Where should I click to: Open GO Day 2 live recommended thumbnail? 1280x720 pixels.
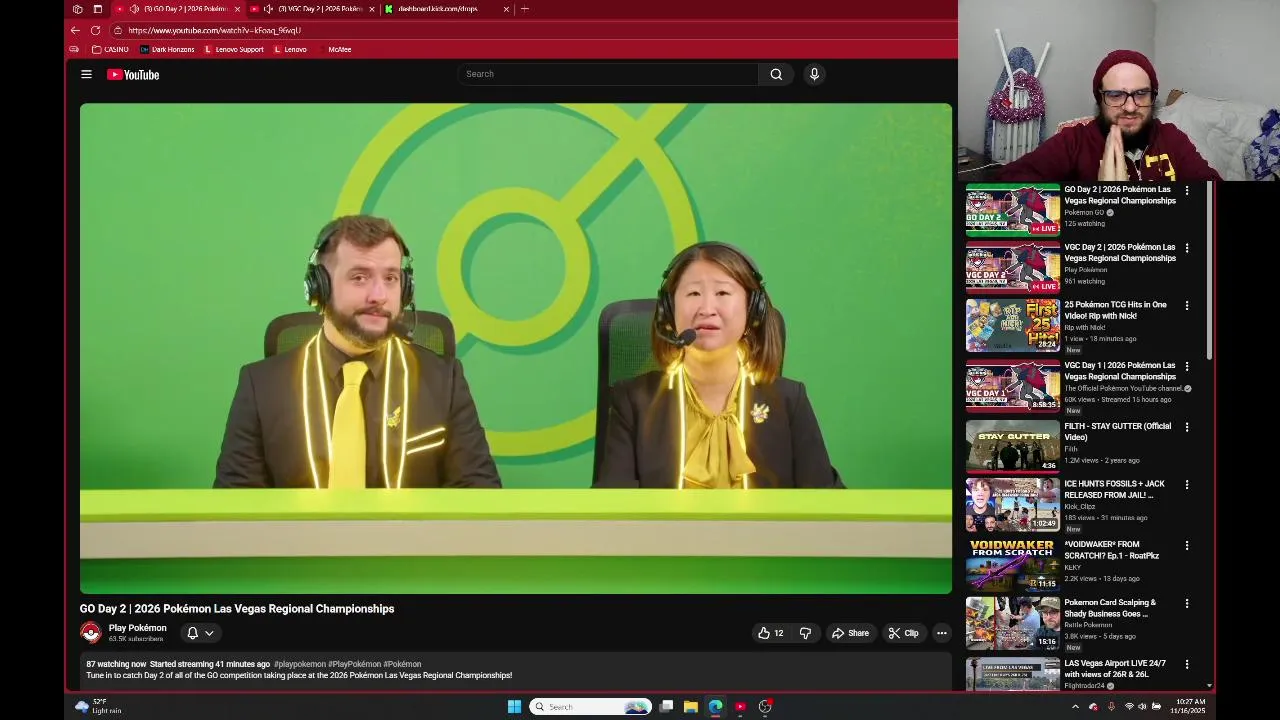click(1012, 210)
